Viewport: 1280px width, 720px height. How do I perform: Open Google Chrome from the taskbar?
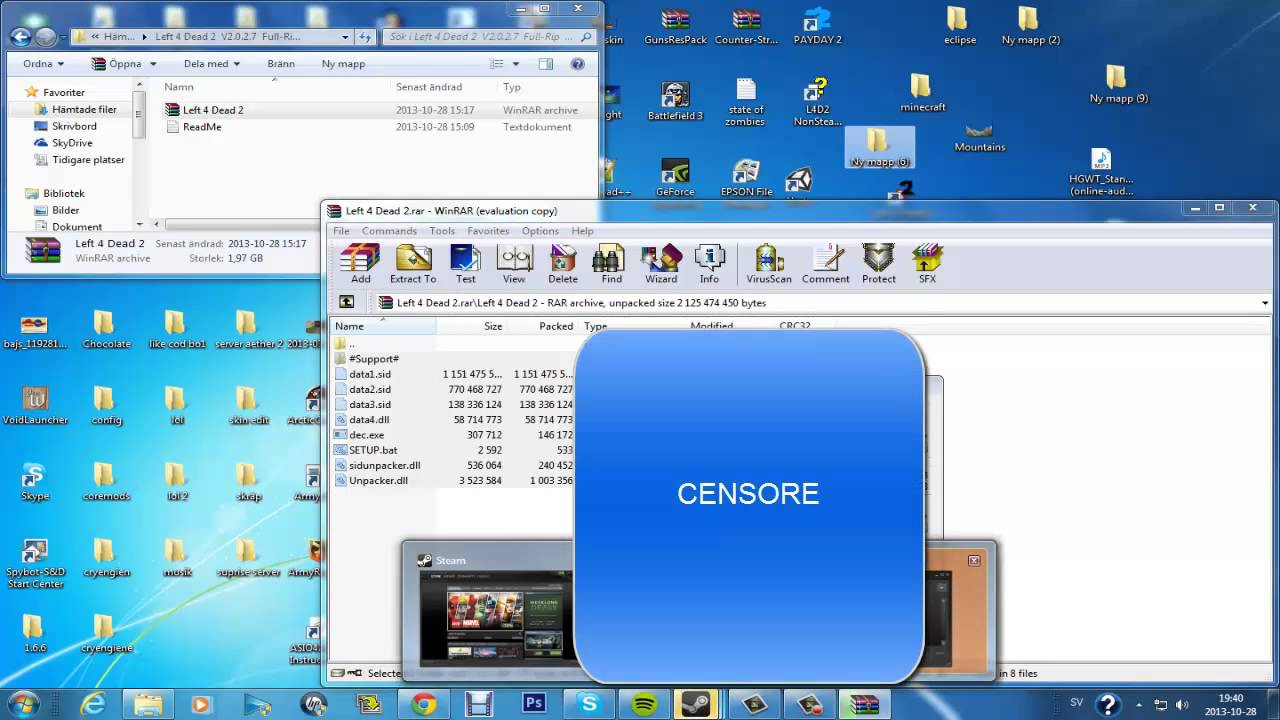point(423,704)
